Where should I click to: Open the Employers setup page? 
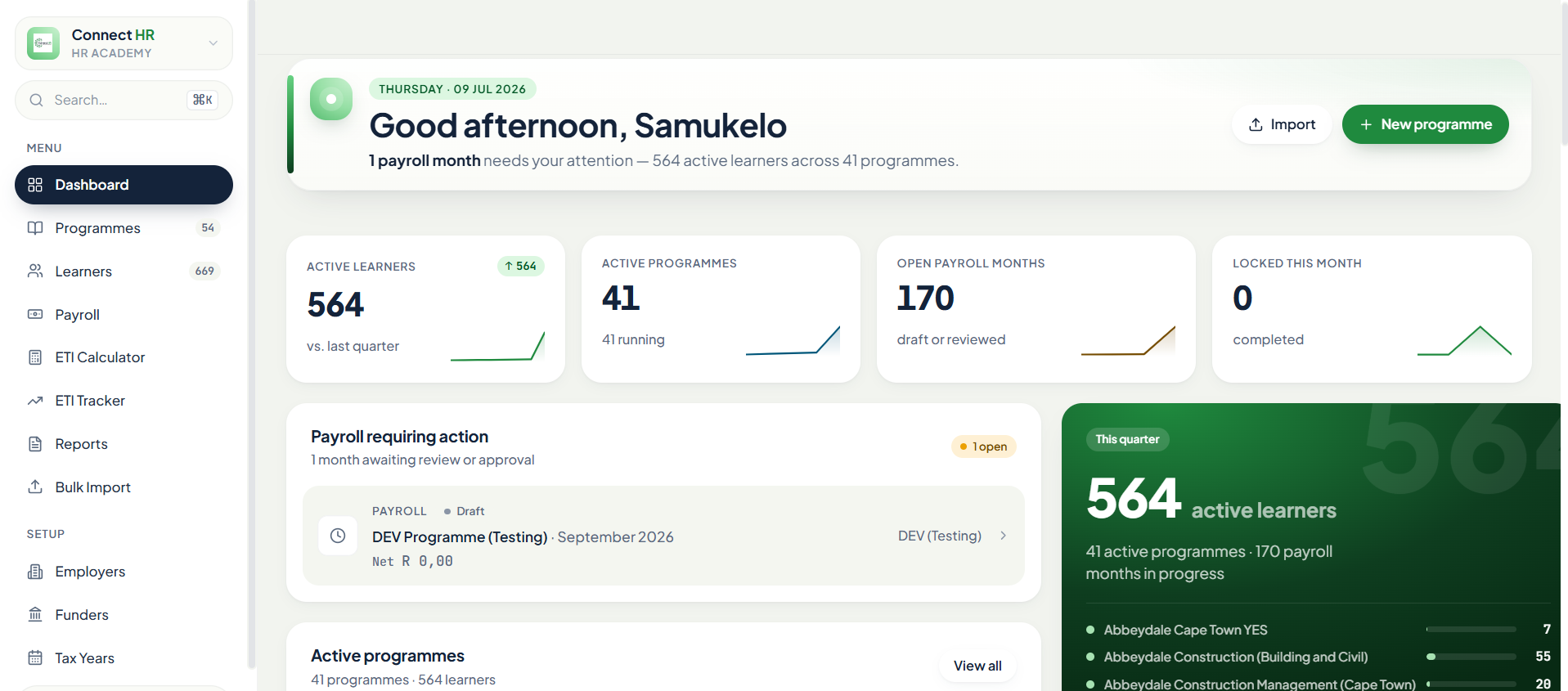(x=124, y=572)
